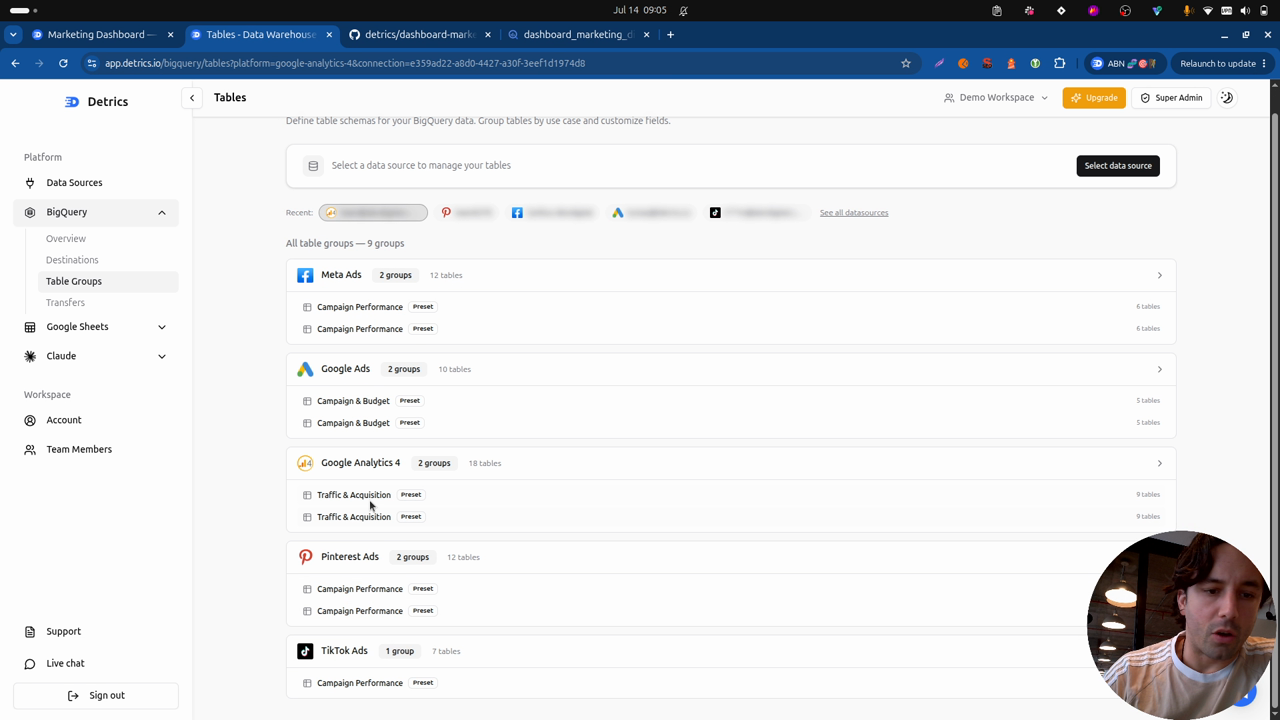Open the Demo Workspace dropdown

pos(996,98)
